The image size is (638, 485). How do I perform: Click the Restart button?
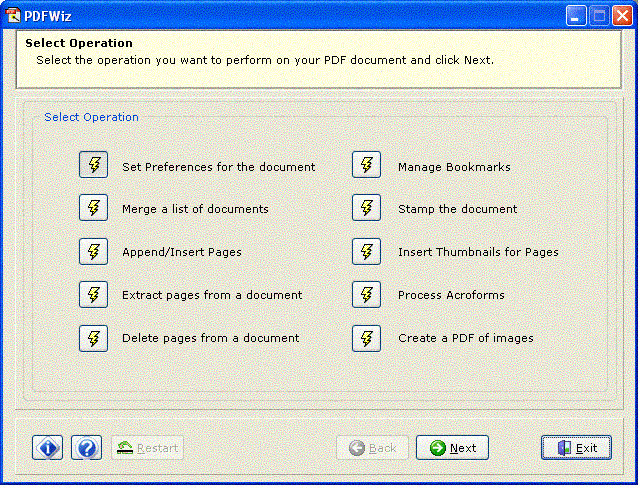click(147, 448)
